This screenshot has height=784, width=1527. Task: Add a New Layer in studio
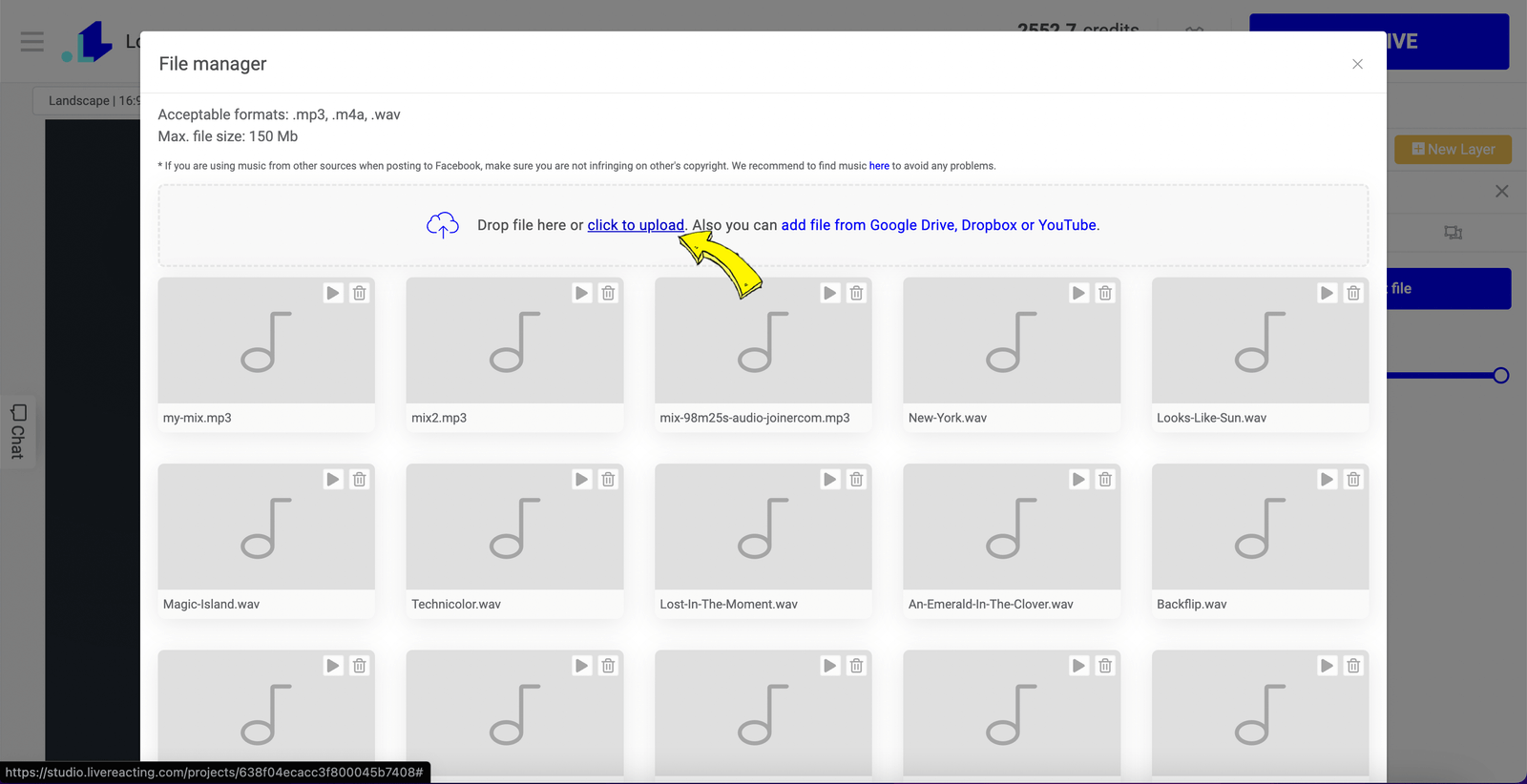point(1453,149)
